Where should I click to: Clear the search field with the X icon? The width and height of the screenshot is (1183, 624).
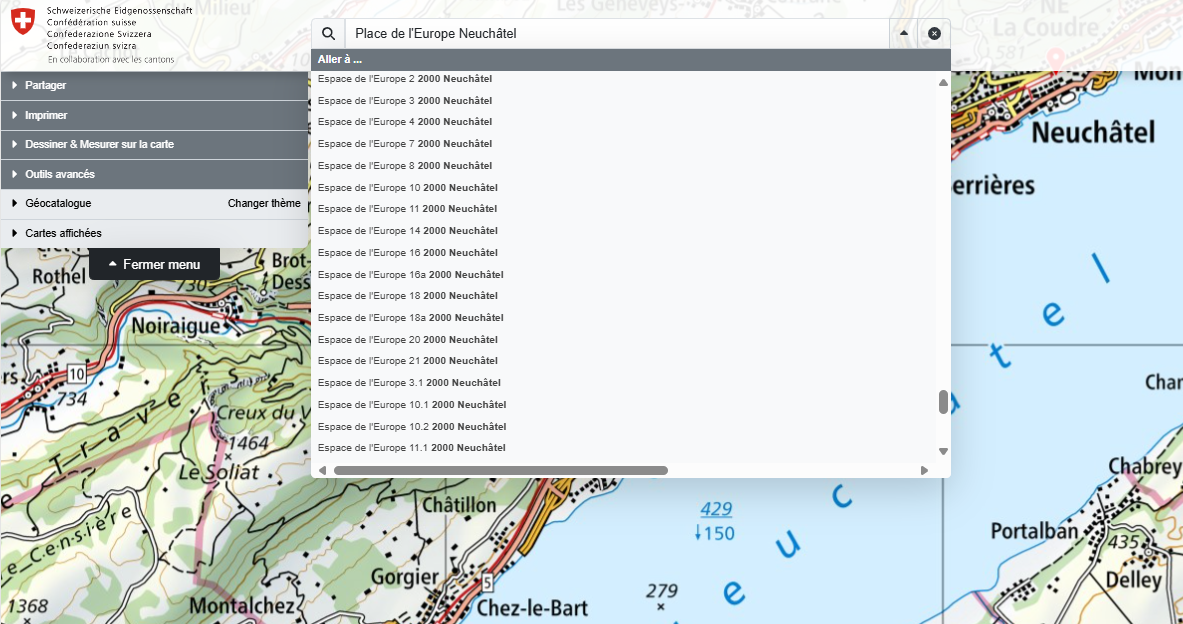tap(934, 34)
